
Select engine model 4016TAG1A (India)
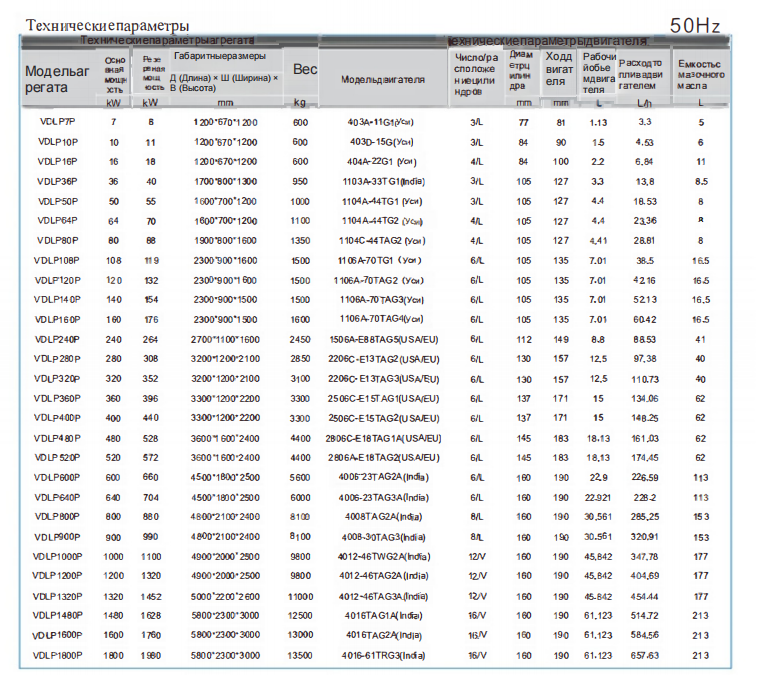pos(384,616)
